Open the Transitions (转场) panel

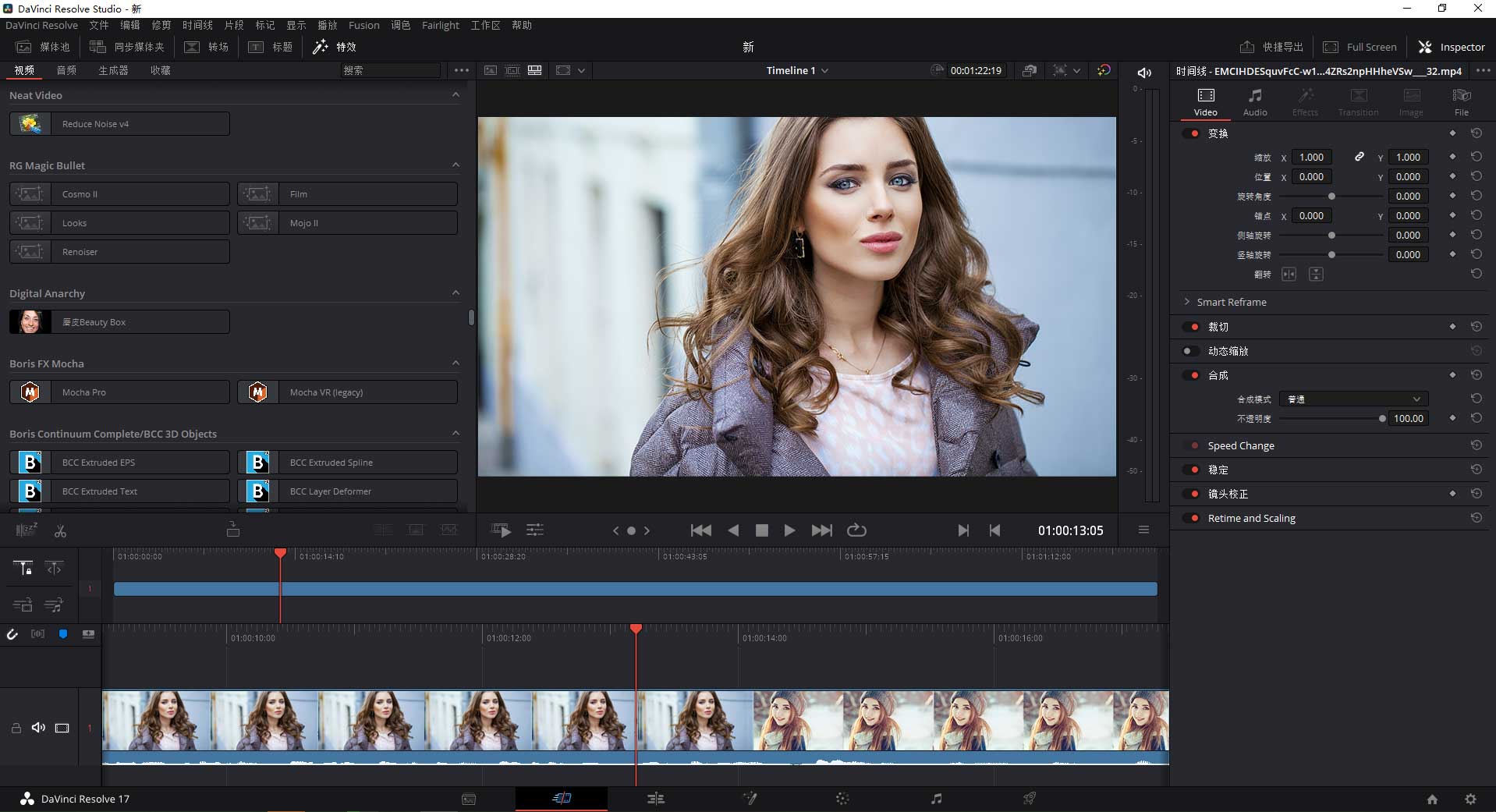[206, 47]
